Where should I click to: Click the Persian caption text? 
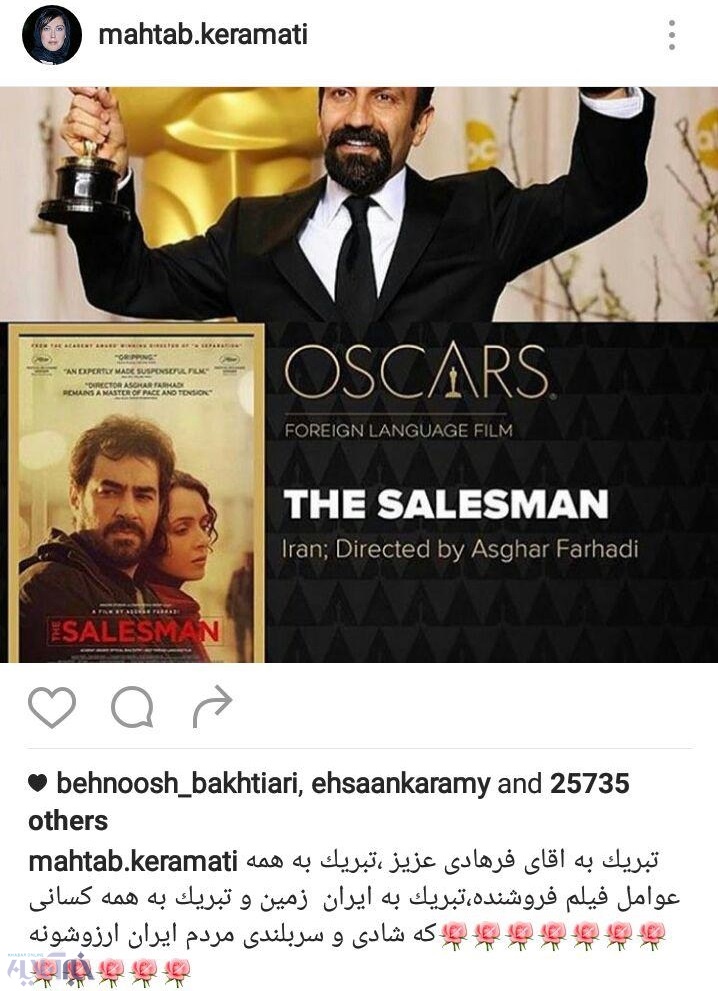(x=354, y=897)
